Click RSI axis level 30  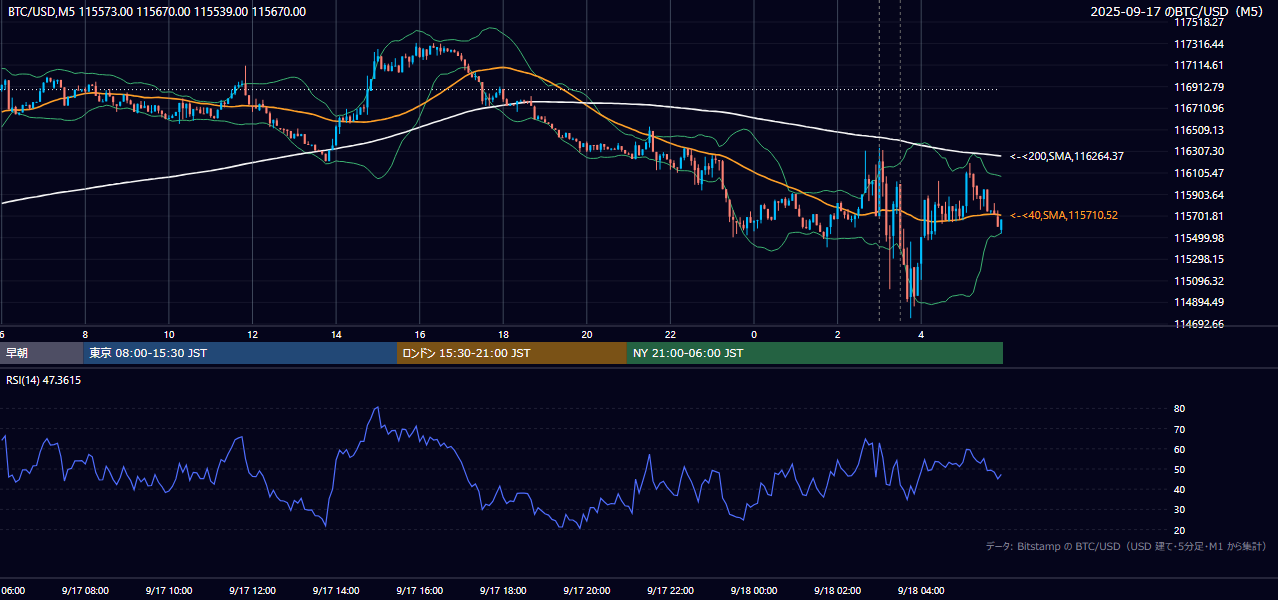pos(1179,510)
